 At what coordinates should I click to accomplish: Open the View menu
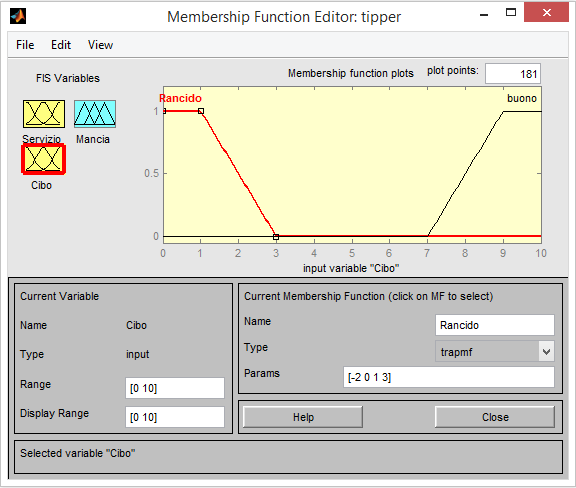point(100,45)
